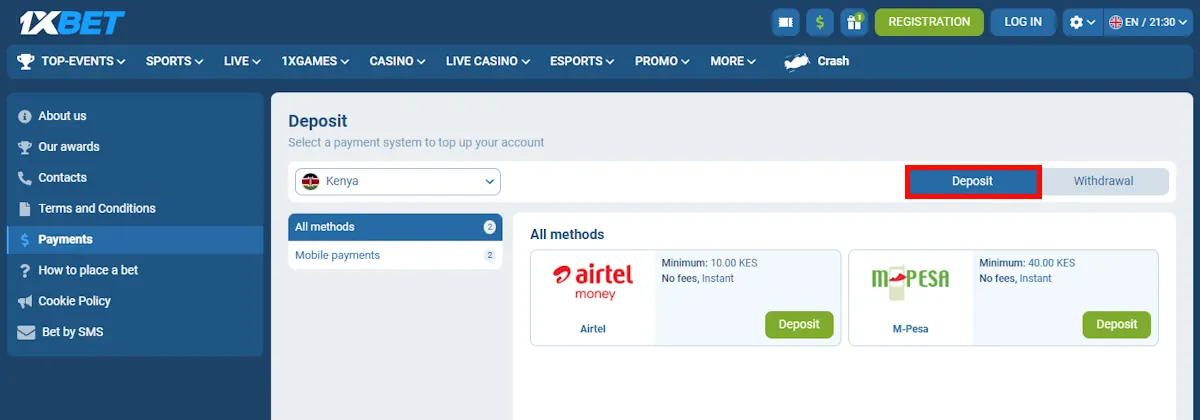Click the All methods count badge

point(490,227)
